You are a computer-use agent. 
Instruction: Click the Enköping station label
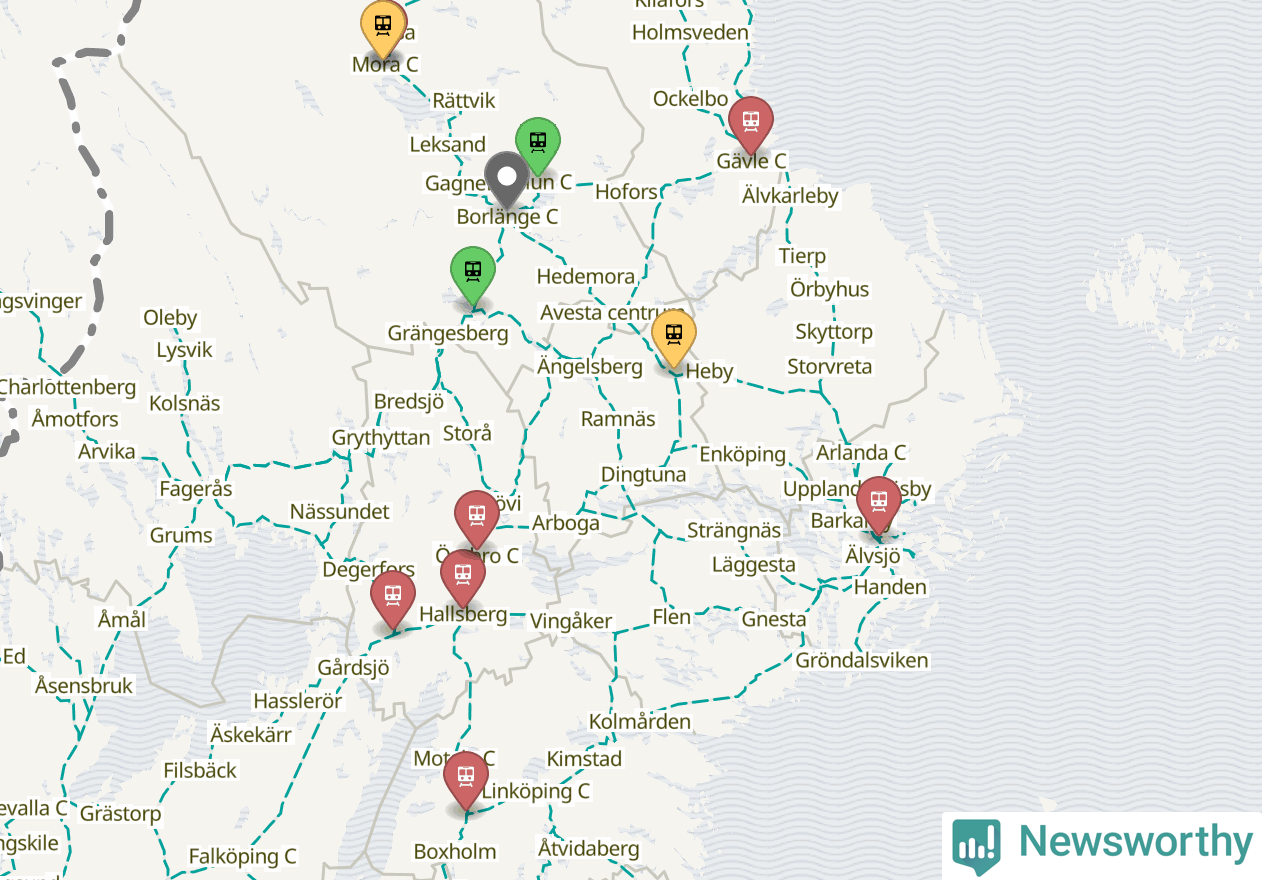[742, 454]
